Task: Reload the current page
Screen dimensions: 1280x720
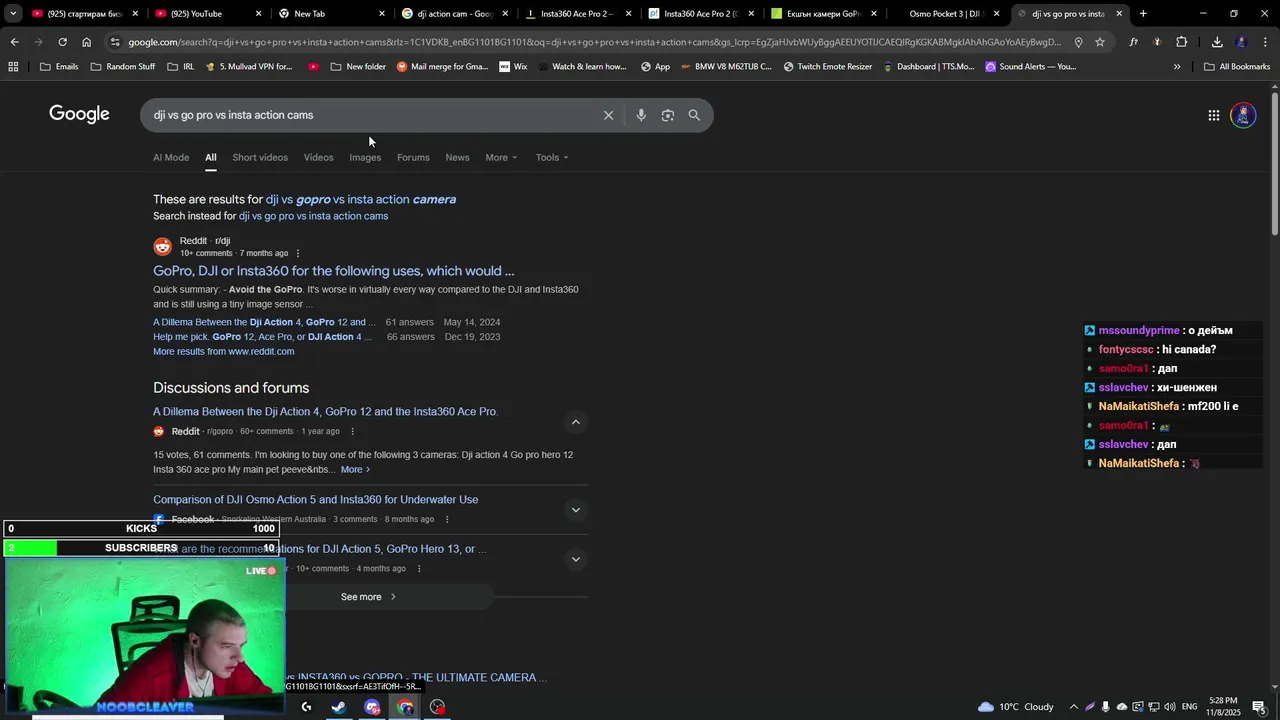Action: (x=62, y=42)
